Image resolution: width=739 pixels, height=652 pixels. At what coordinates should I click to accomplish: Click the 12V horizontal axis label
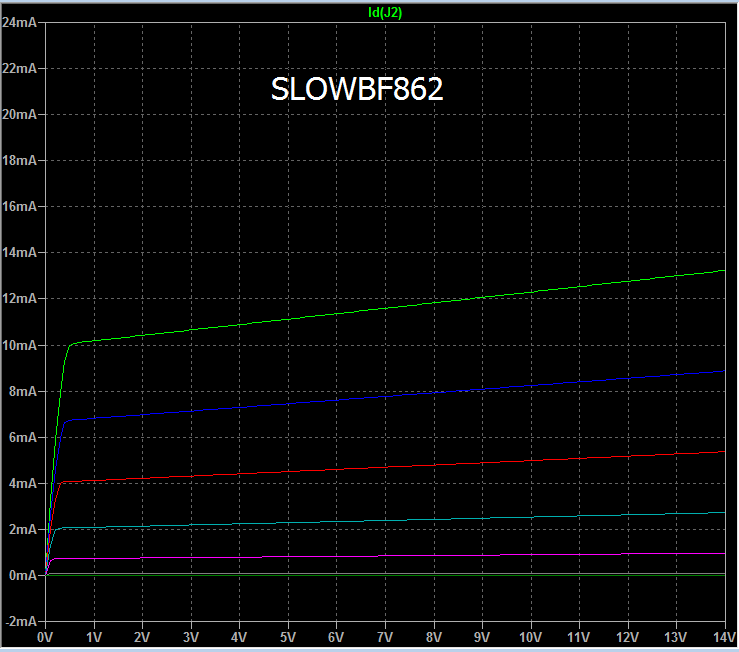tap(628, 637)
